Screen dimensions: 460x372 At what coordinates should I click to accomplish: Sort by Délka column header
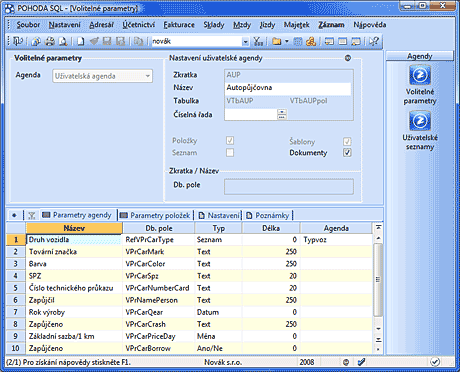tap(271, 228)
